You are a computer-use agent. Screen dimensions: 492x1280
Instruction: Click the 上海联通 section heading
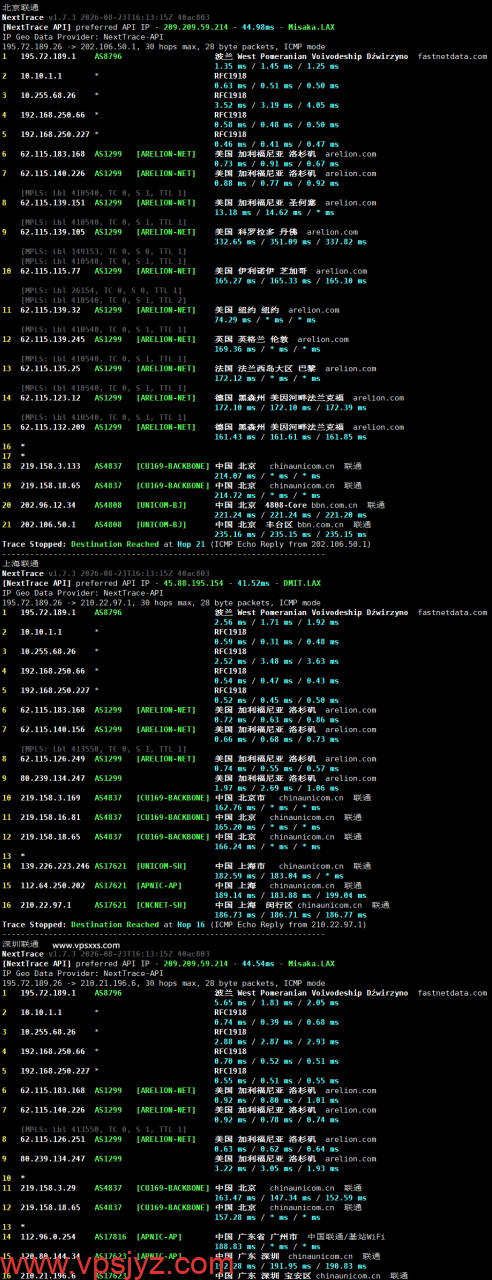[20, 564]
